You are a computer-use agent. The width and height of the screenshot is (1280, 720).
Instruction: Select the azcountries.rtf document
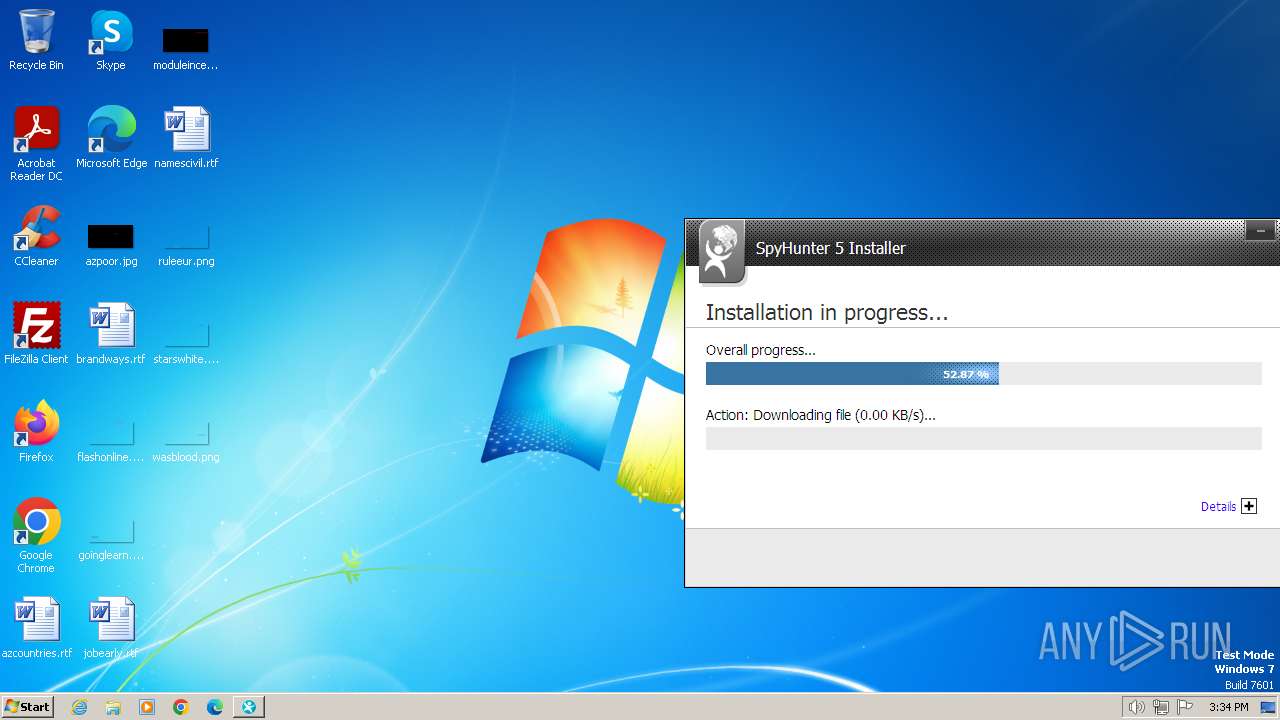[37, 627]
